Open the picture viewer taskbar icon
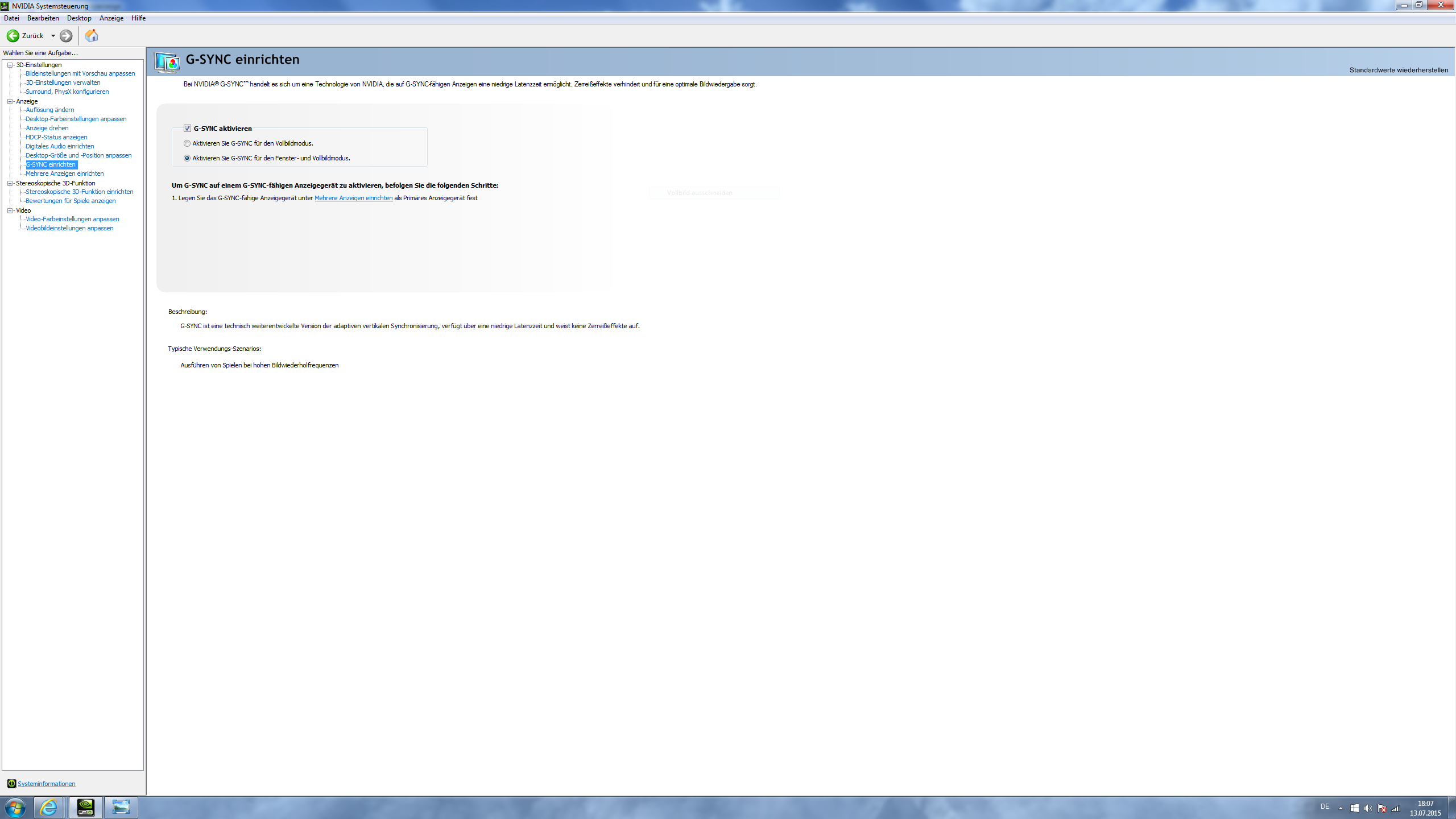 tap(121, 808)
